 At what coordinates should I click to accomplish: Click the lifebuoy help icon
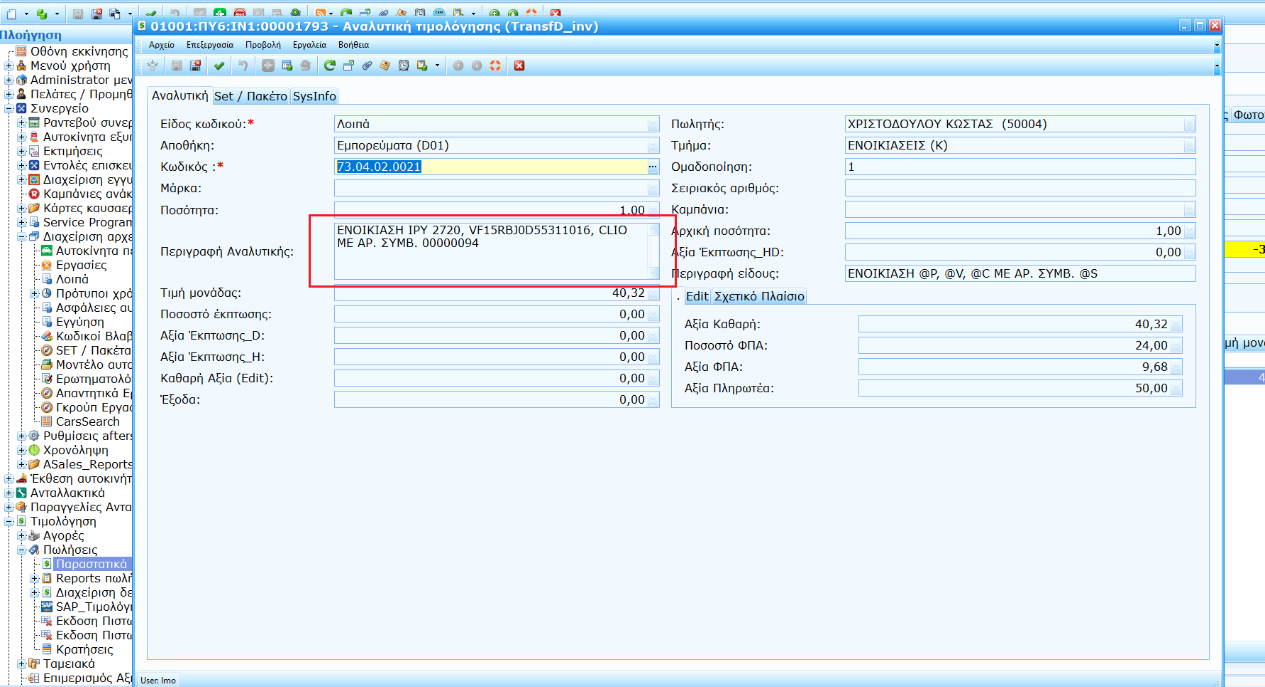point(494,66)
